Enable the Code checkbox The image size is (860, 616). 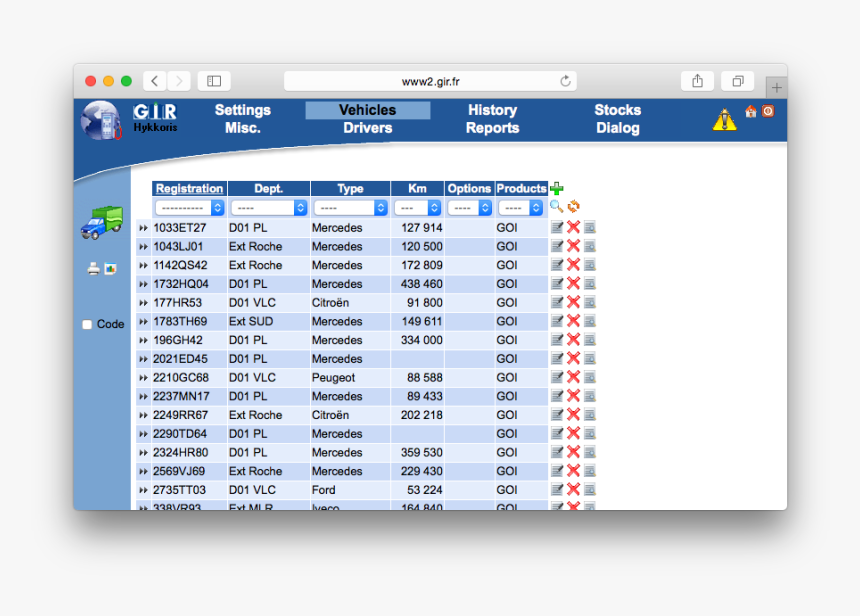pyautogui.click(x=87, y=324)
